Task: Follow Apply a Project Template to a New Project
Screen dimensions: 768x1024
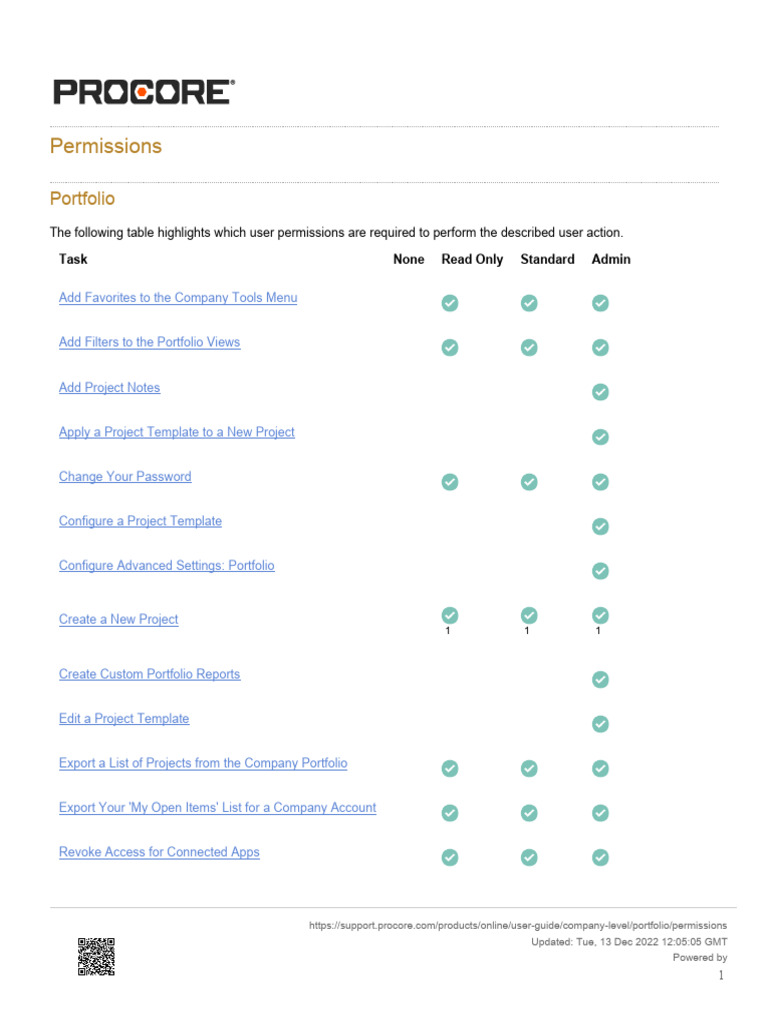Action: point(177,432)
